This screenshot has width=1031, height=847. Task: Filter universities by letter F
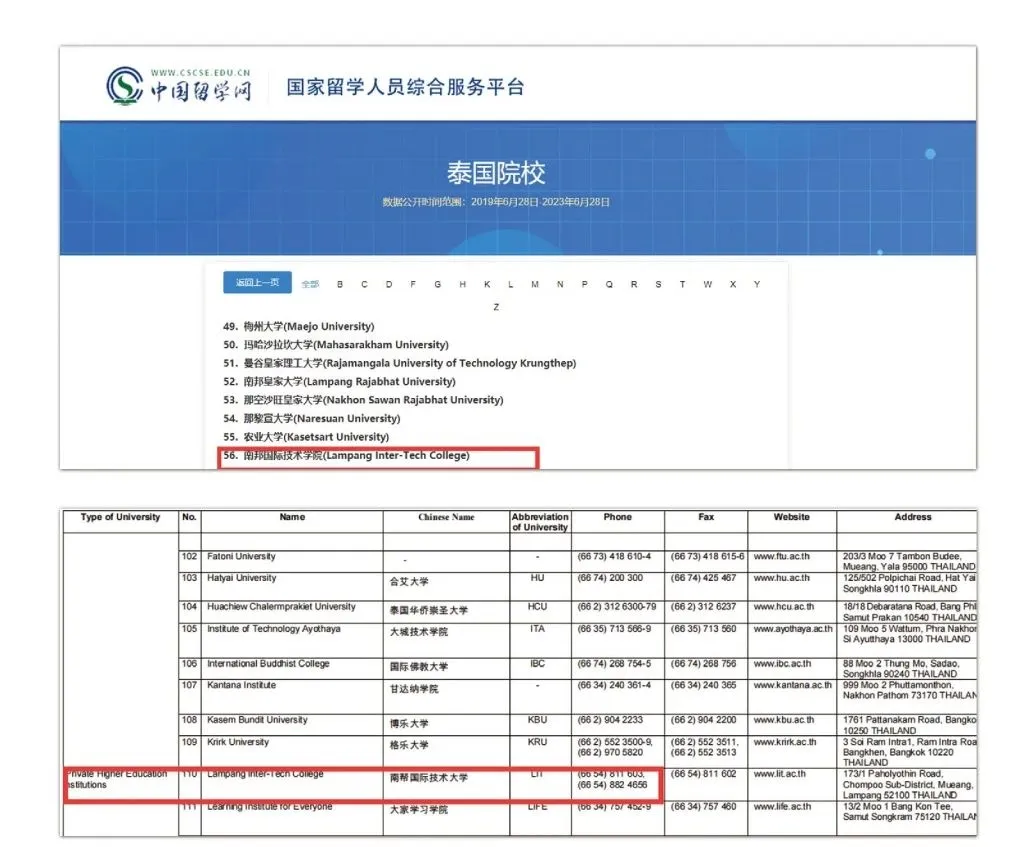tap(413, 284)
